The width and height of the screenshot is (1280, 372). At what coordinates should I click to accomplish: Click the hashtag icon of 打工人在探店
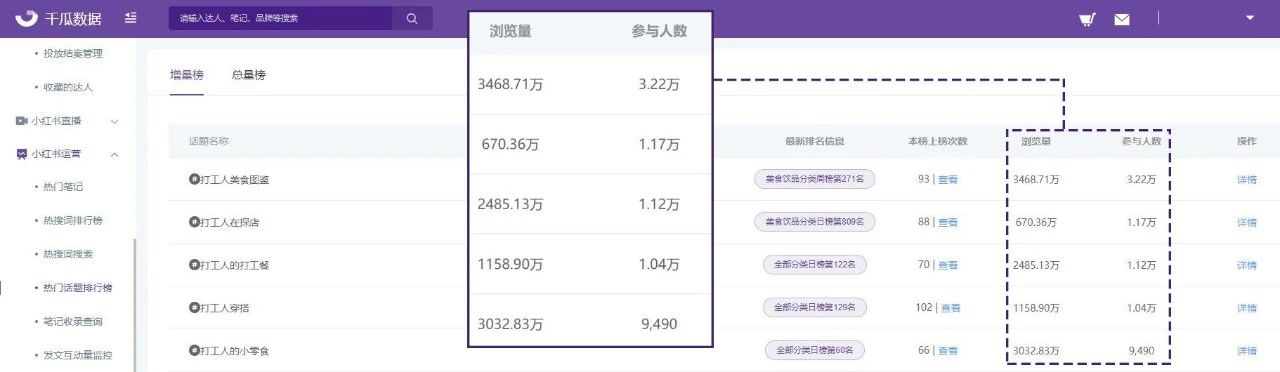pyautogui.click(x=194, y=222)
